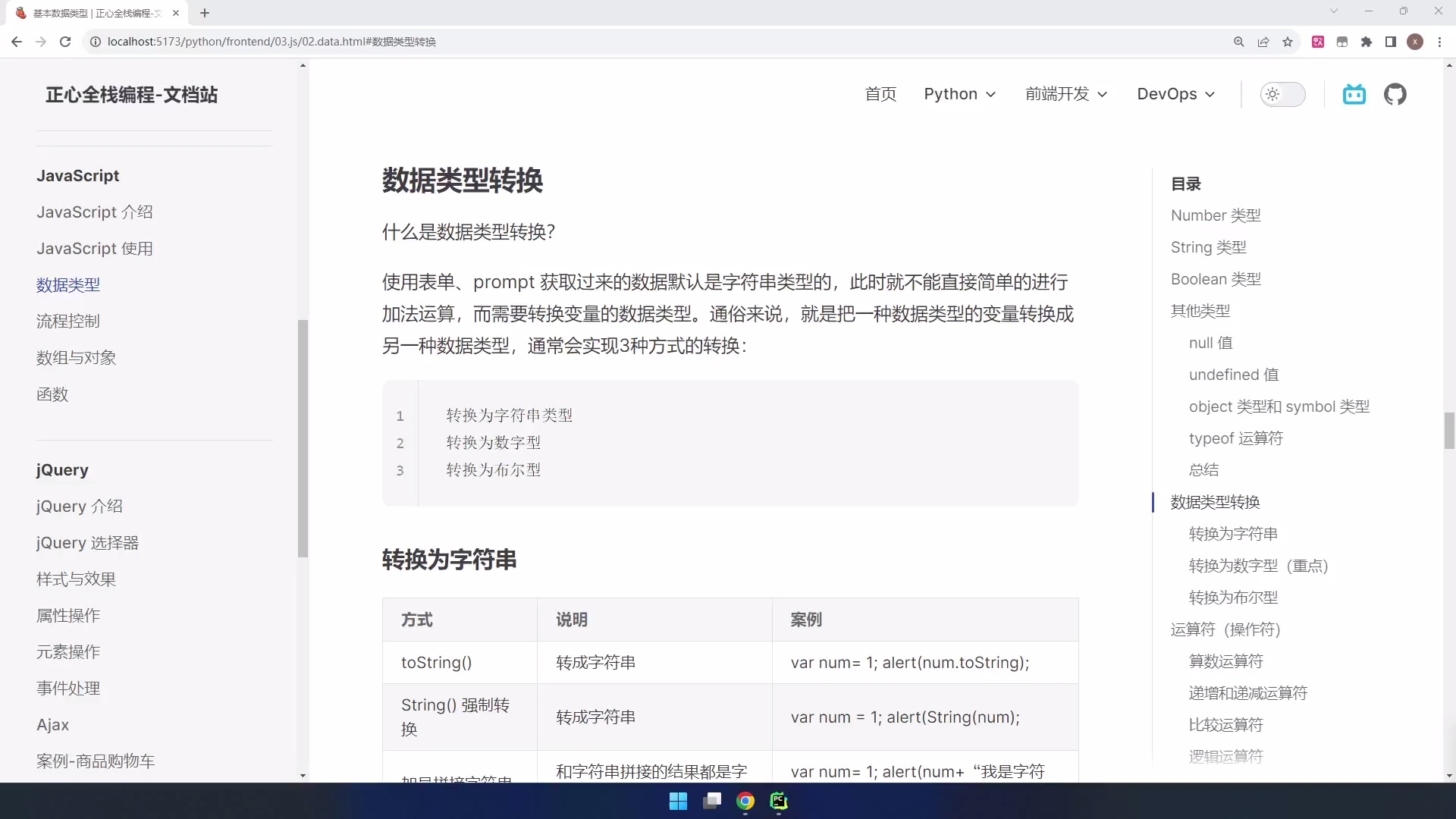Open the Chrome profile avatar
Viewport: 1456px width, 819px height.
(1415, 42)
